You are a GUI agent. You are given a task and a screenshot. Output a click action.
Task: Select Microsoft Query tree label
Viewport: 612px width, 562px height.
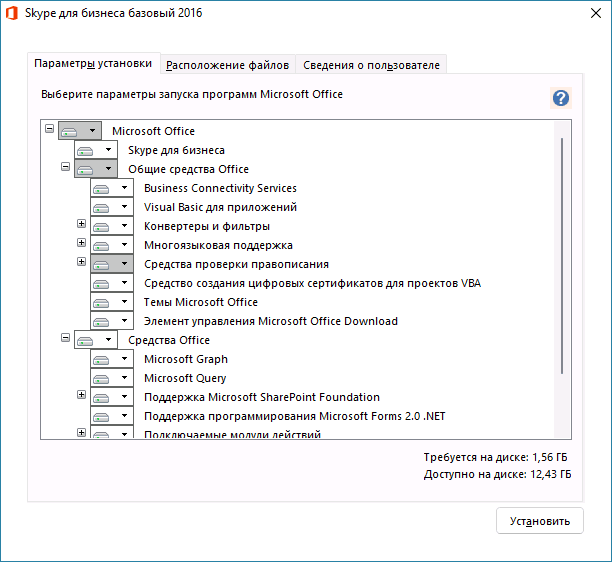click(x=185, y=378)
